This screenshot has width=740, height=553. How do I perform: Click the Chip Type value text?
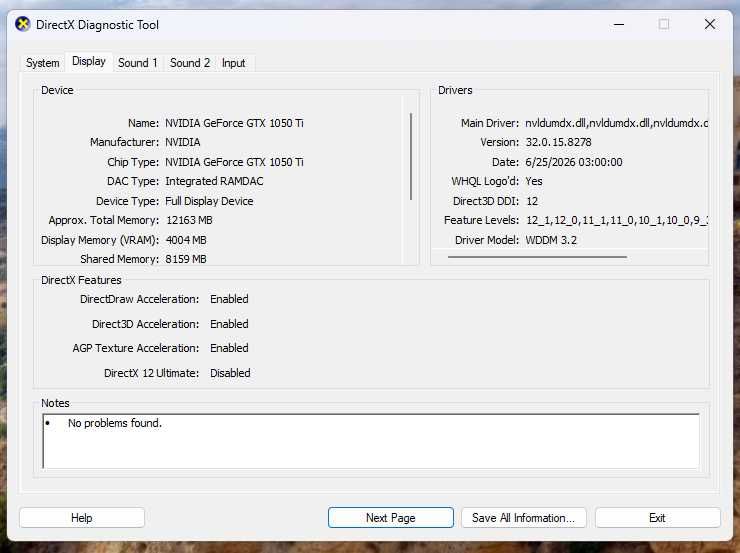pos(234,162)
